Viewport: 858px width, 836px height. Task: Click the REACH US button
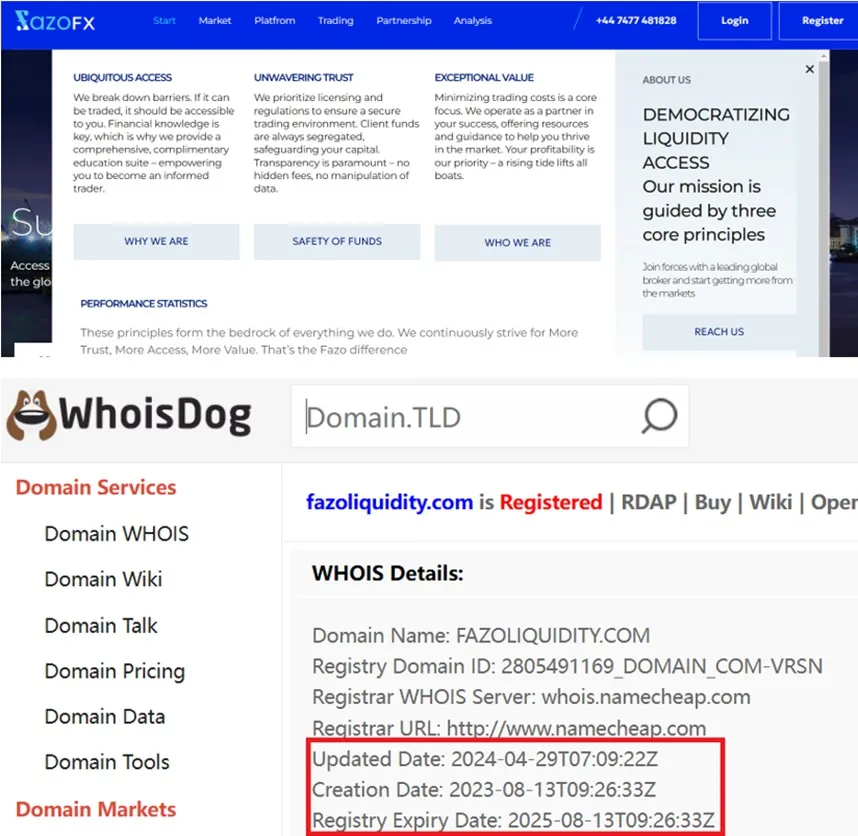coord(719,332)
